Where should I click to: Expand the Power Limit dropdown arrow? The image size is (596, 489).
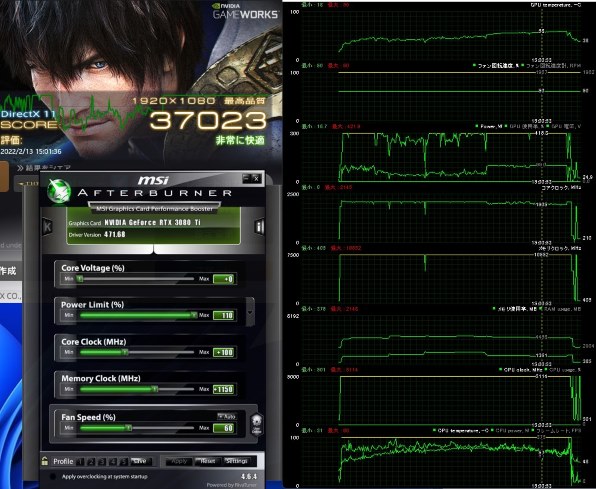pos(250,312)
